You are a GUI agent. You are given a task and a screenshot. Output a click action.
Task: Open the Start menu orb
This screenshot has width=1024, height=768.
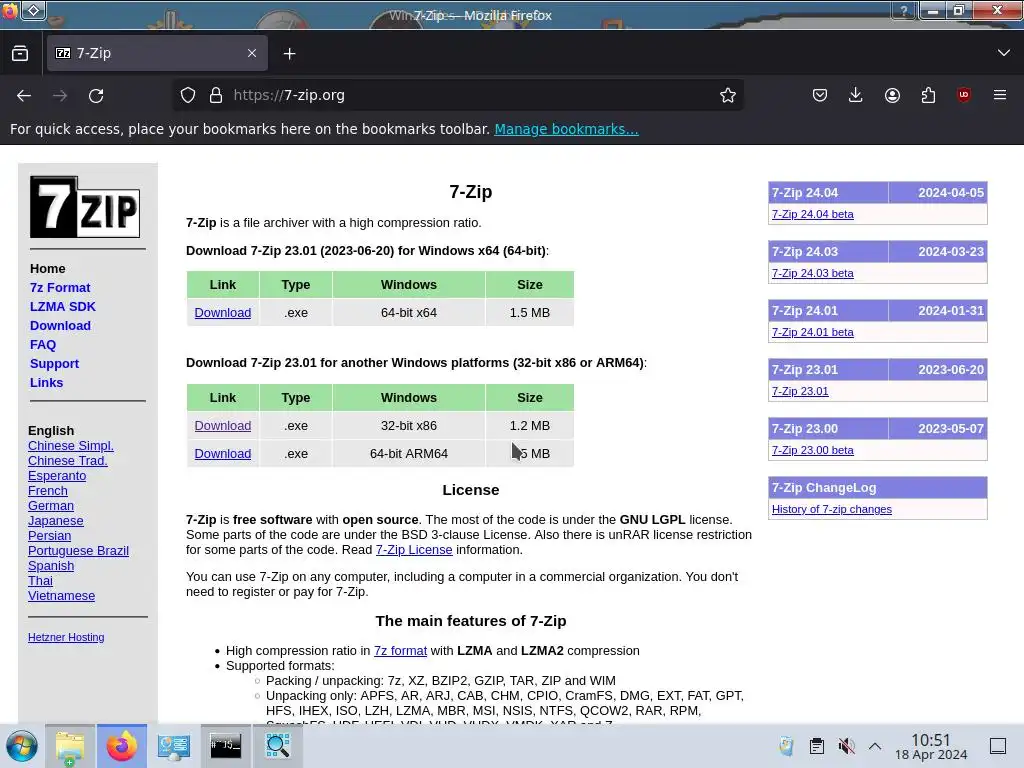point(22,746)
